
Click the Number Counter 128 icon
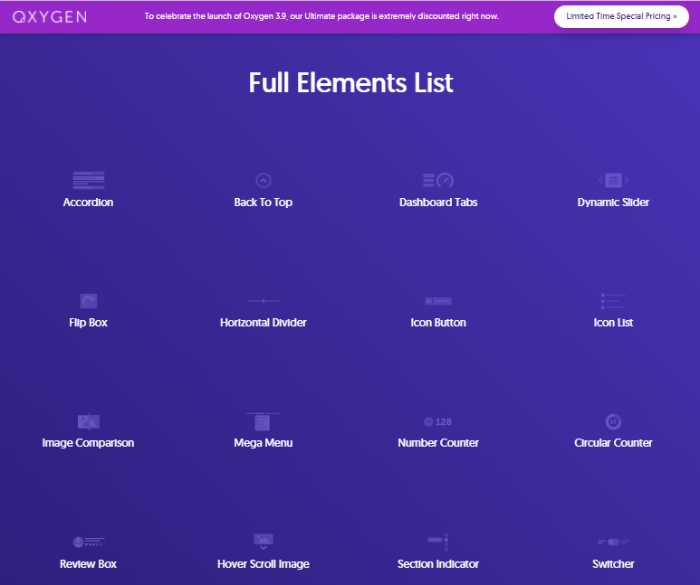point(438,422)
